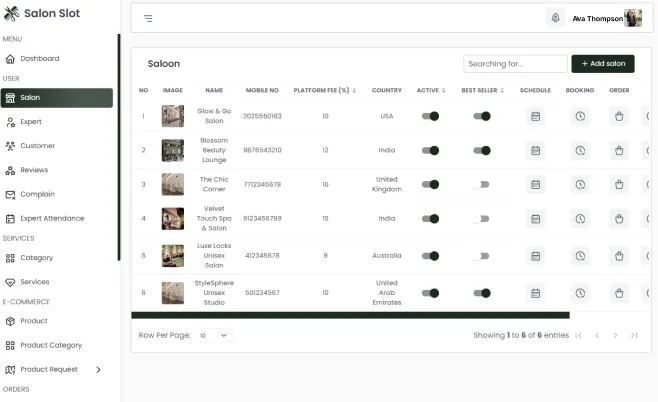Click mobile number 9876543210
The width and height of the screenshot is (658, 402).
262,150
